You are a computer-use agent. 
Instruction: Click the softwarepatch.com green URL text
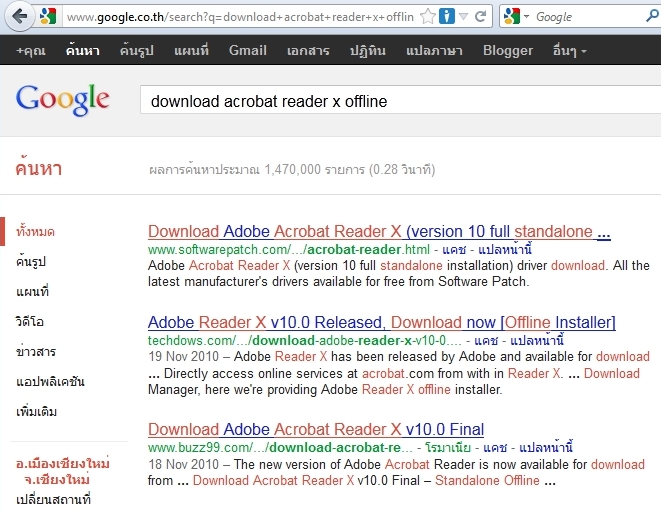pyautogui.click(x=289, y=250)
